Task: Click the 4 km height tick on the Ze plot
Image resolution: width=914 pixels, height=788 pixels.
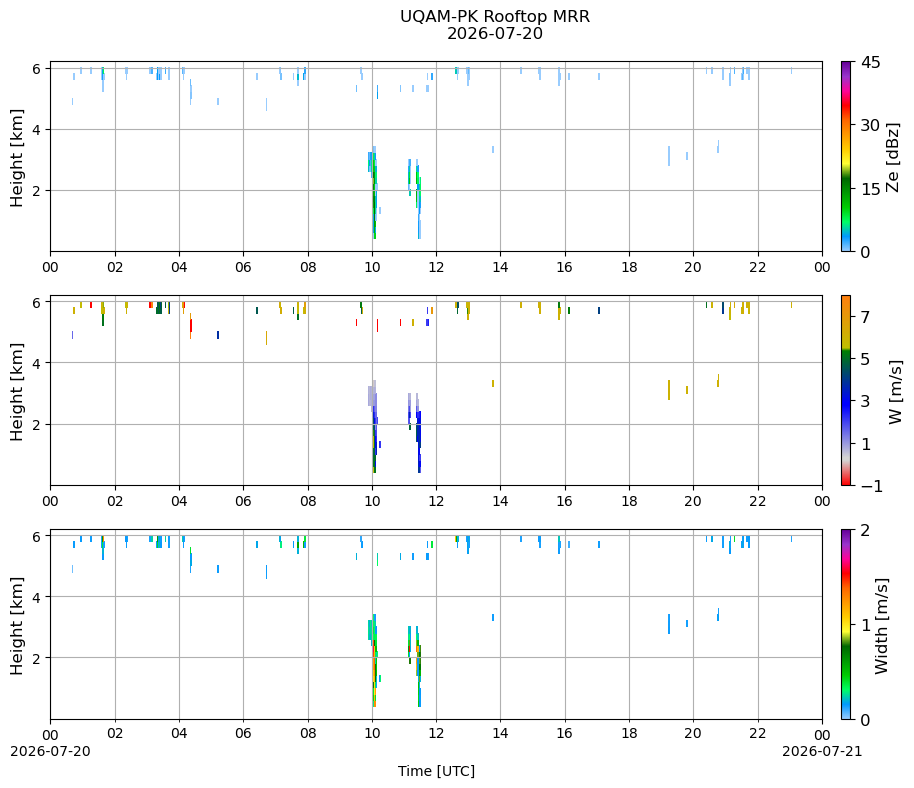Action: click(x=36, y=129)
